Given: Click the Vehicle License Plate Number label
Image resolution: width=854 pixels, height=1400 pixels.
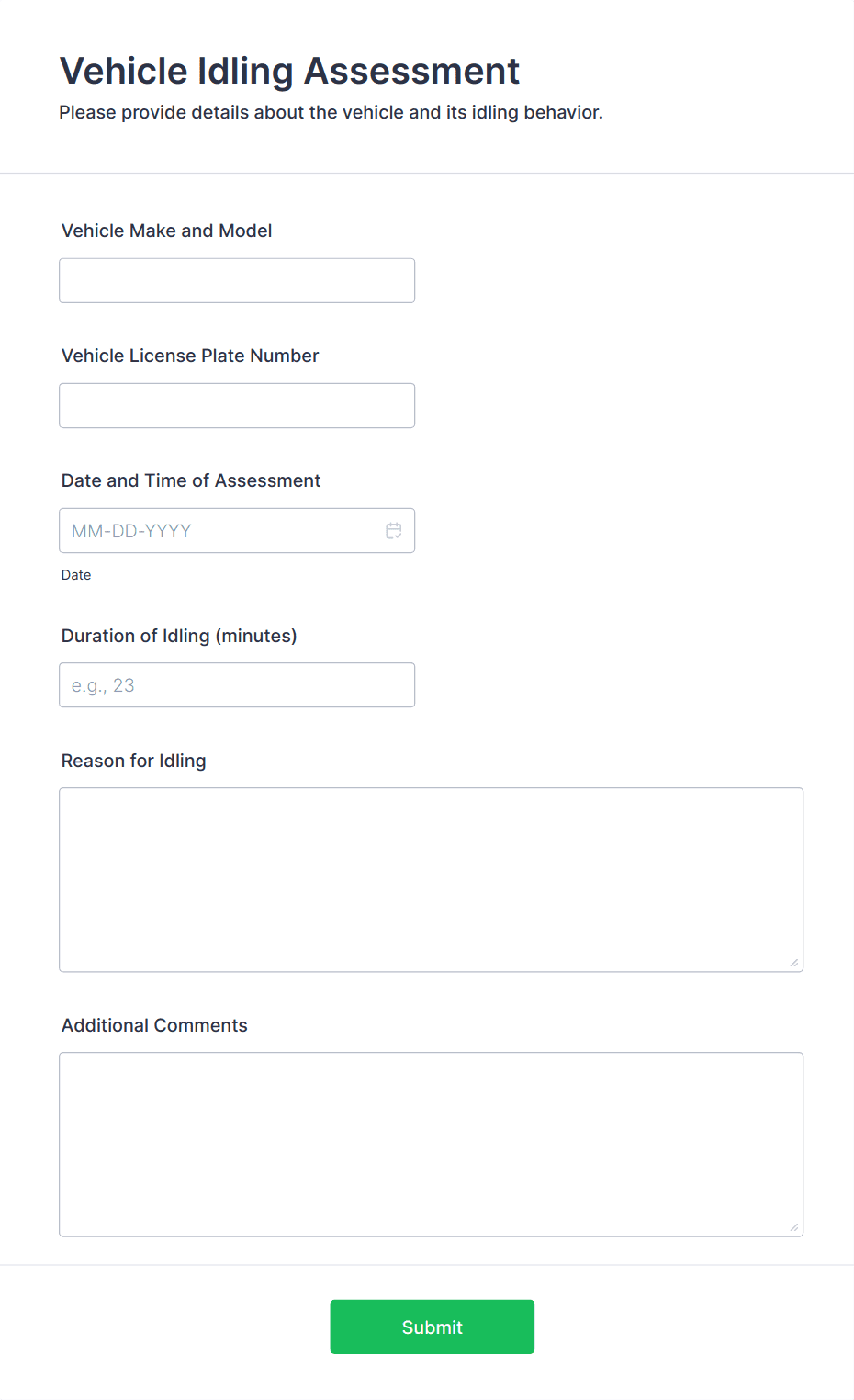Looking at the screenshot, I should tap(190, 356).
